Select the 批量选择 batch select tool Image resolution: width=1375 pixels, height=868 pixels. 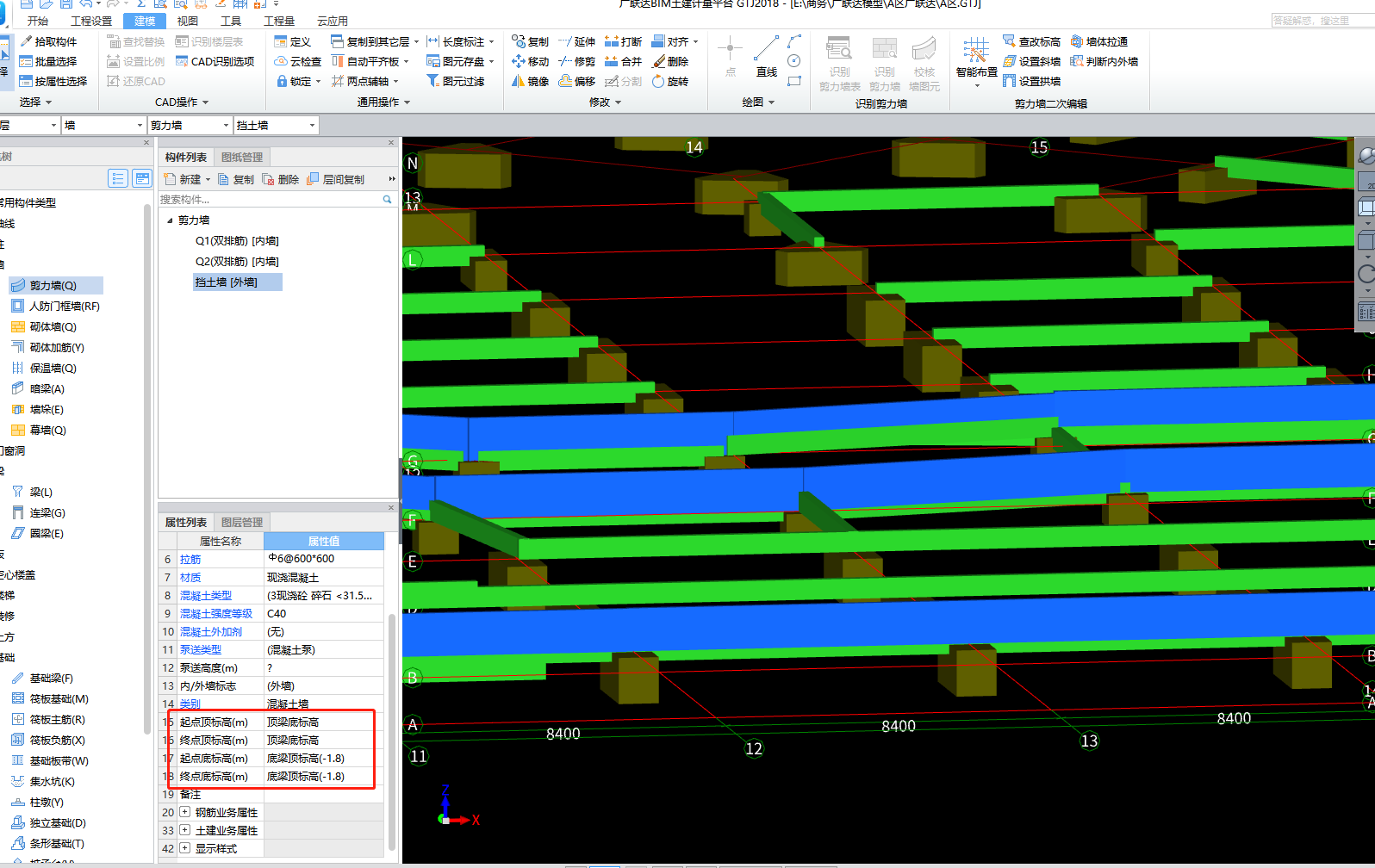(48, 61)
